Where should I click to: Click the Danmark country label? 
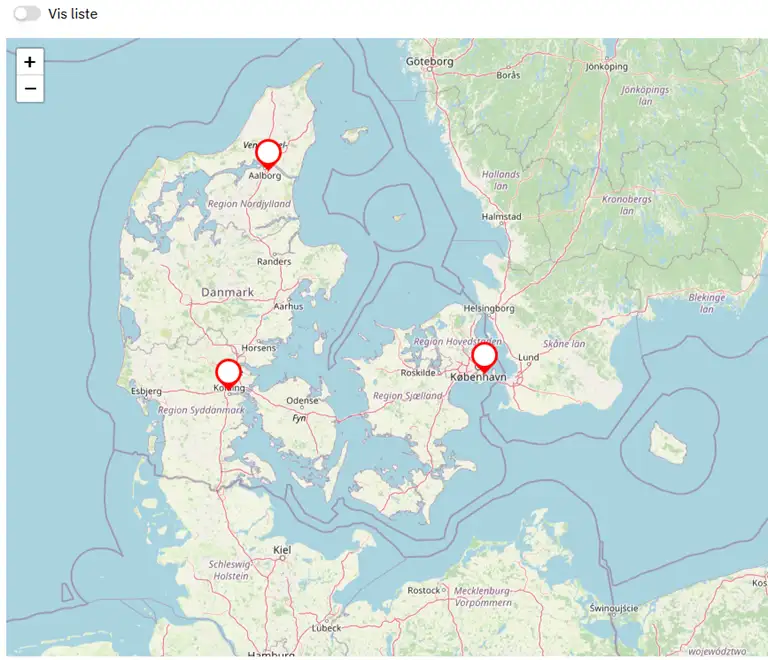228,292
